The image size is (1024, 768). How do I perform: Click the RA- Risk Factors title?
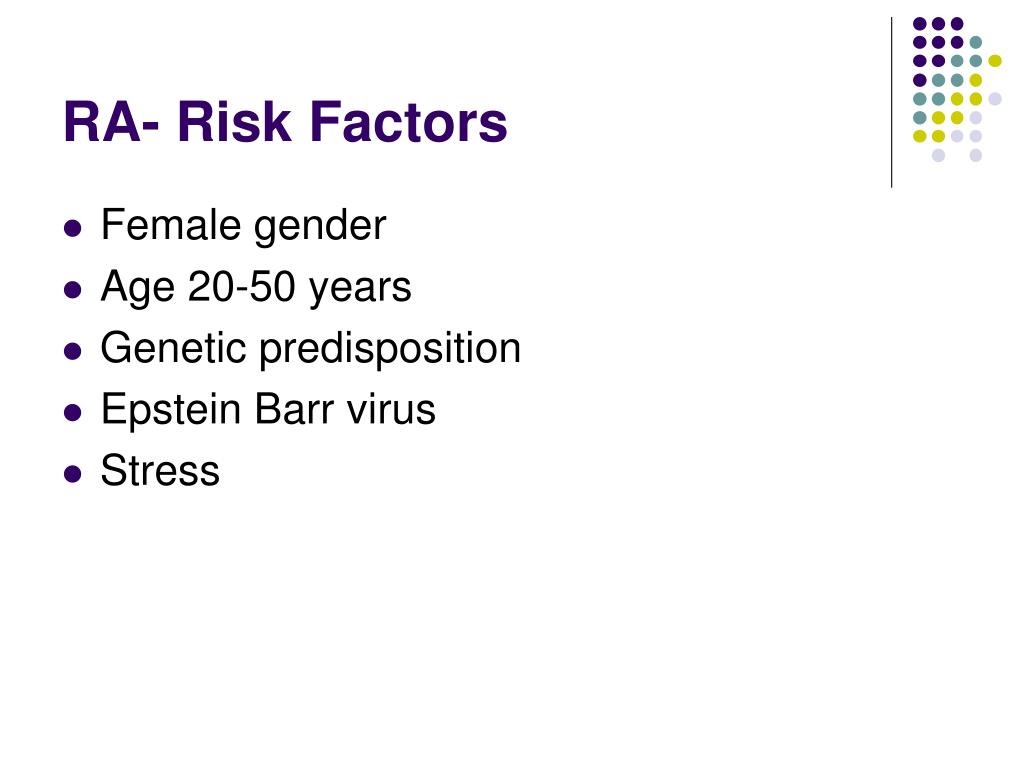tap(285, 122)
